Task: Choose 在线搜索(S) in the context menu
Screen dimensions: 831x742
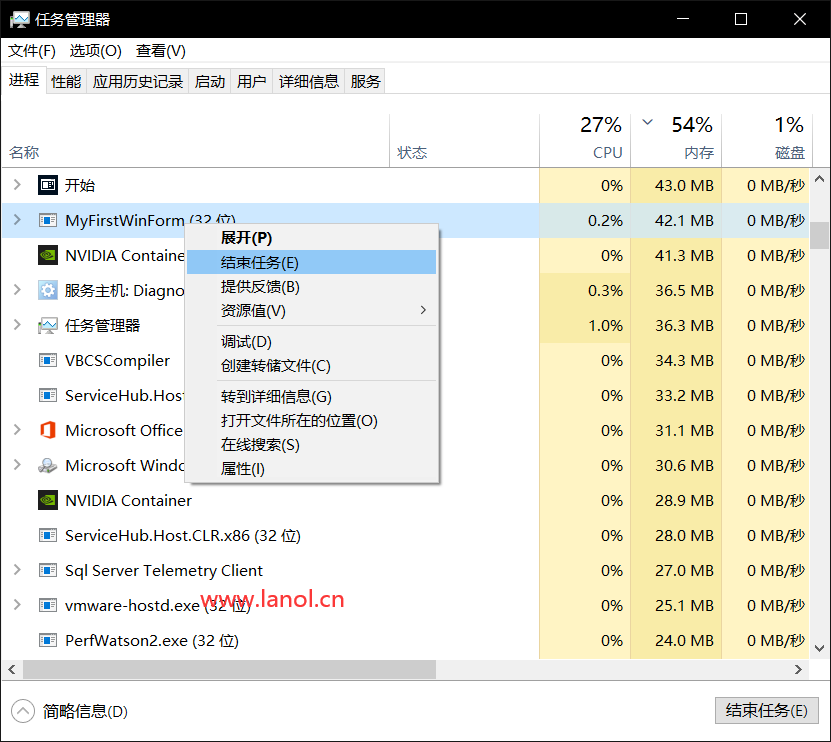Action: point(311,445)
